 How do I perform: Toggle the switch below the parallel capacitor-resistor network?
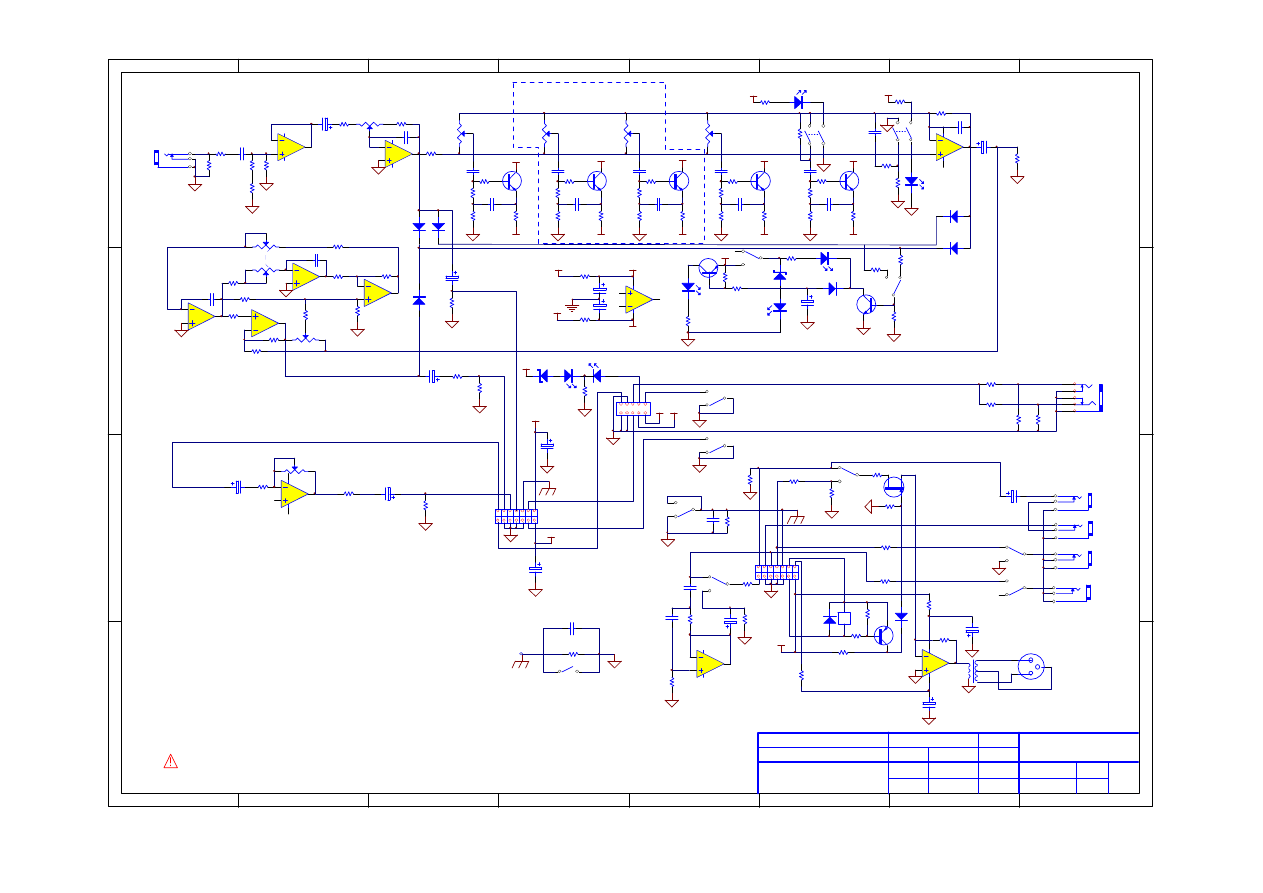coord(571,667)
